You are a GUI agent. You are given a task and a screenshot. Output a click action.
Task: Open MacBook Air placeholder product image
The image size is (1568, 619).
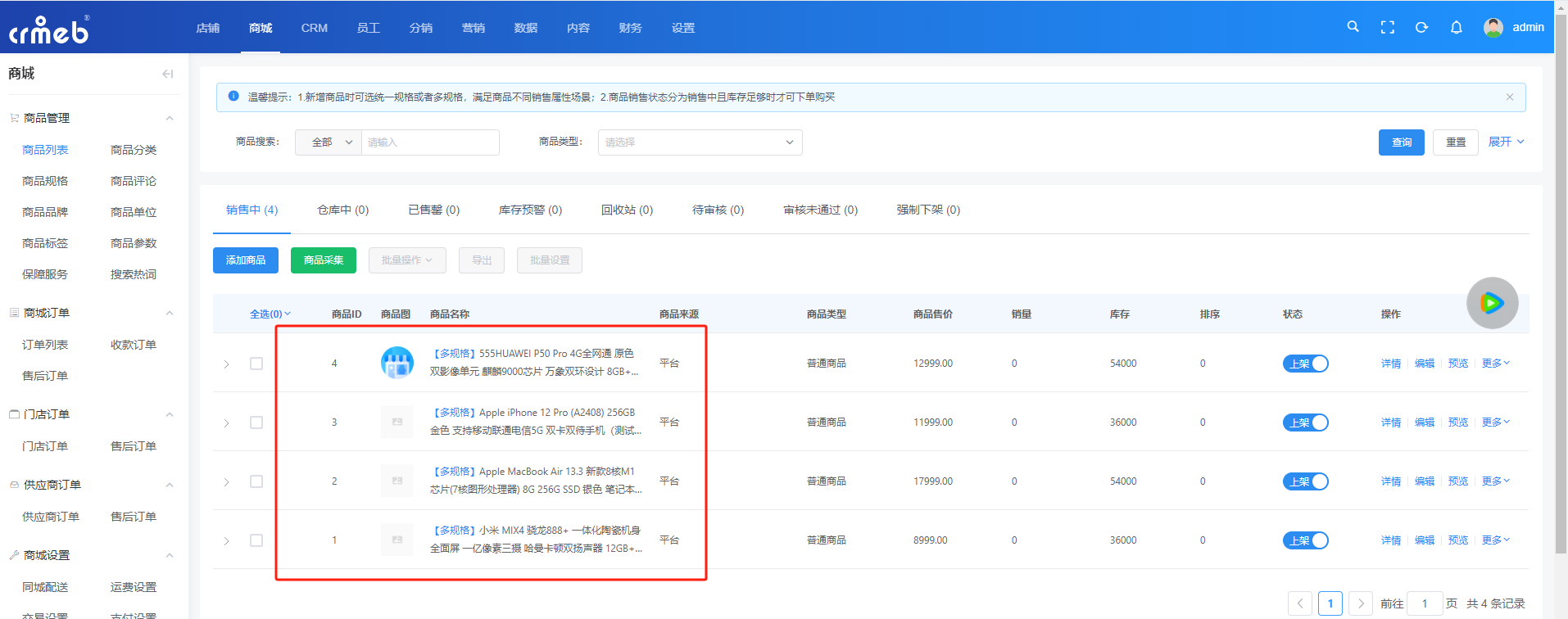397,481
